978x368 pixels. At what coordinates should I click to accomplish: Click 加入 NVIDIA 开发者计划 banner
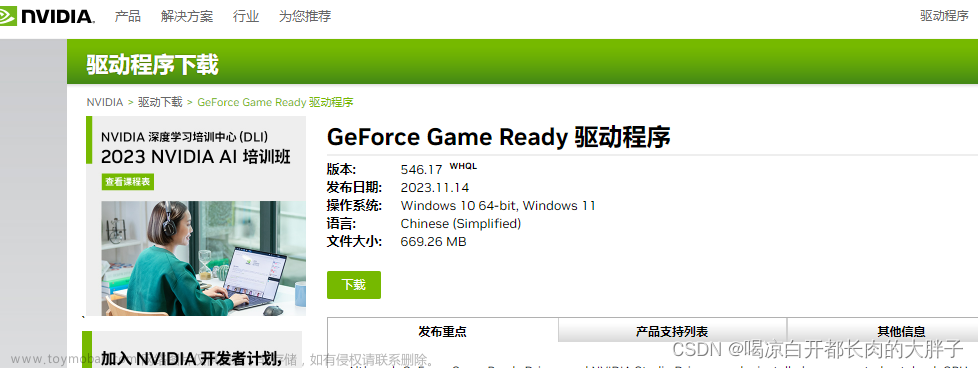(x=191, y=358)
